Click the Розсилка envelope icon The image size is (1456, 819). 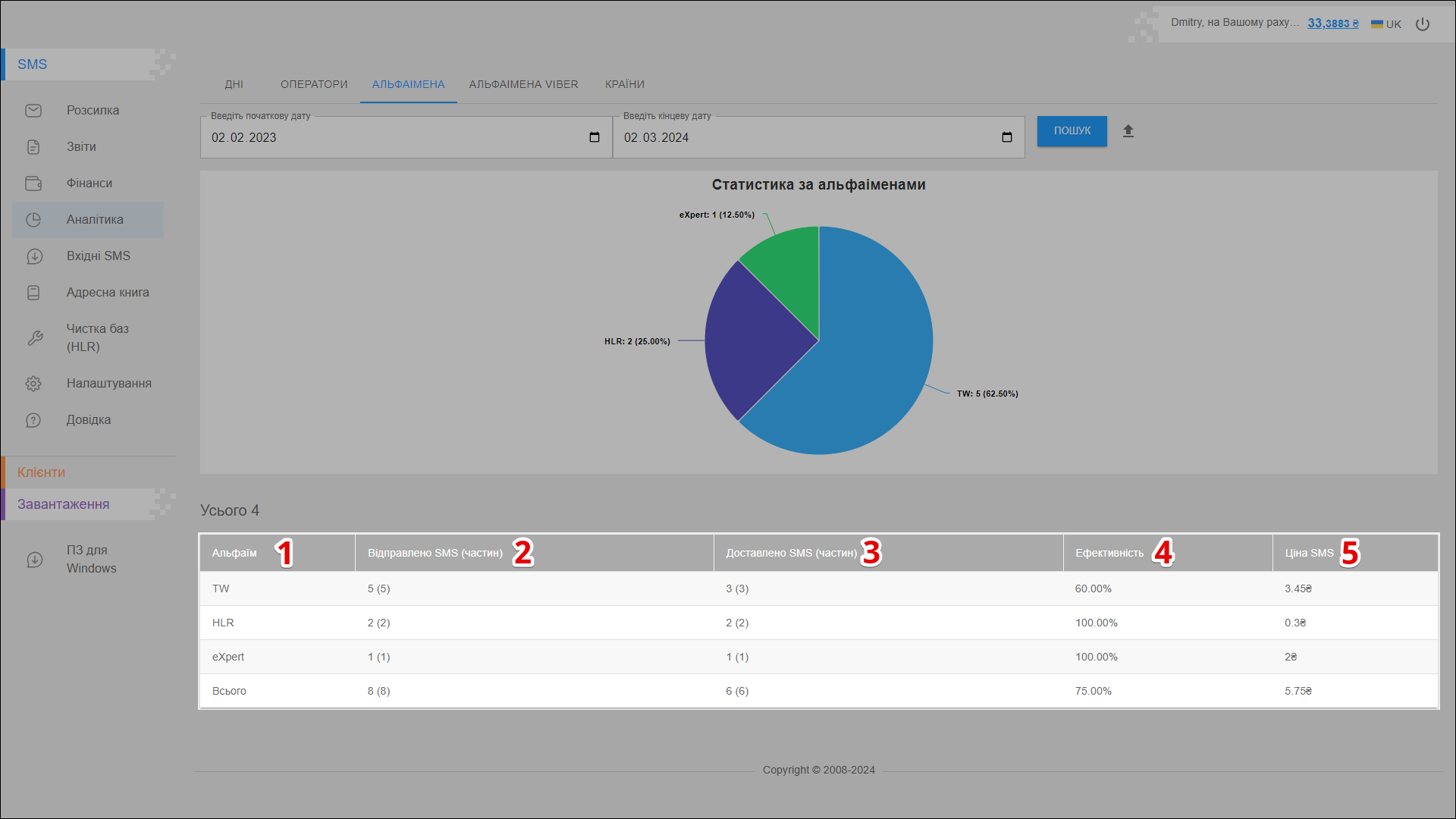33,111
